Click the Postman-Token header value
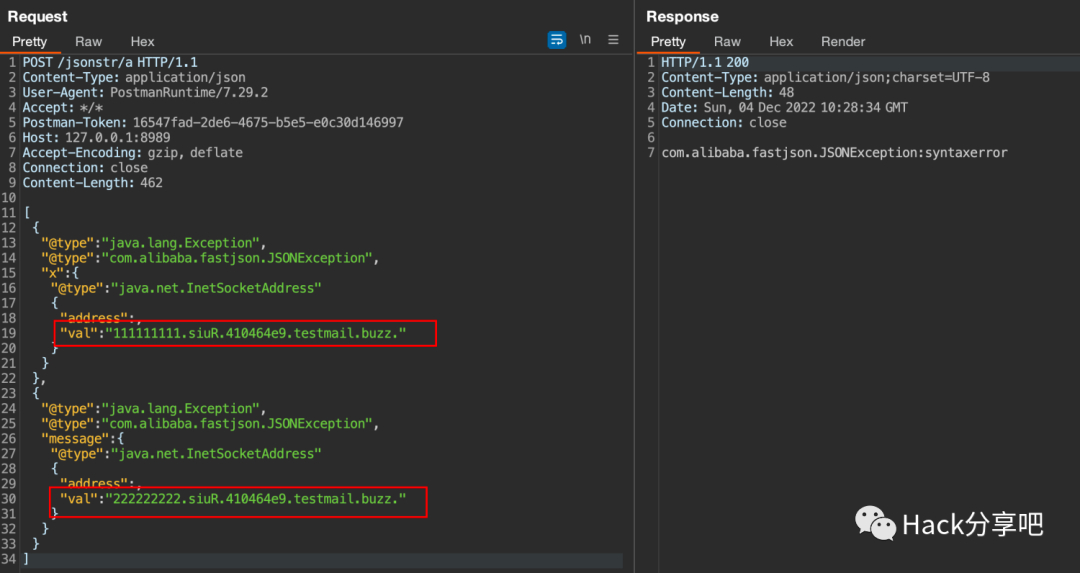 [x=268, y=123]
